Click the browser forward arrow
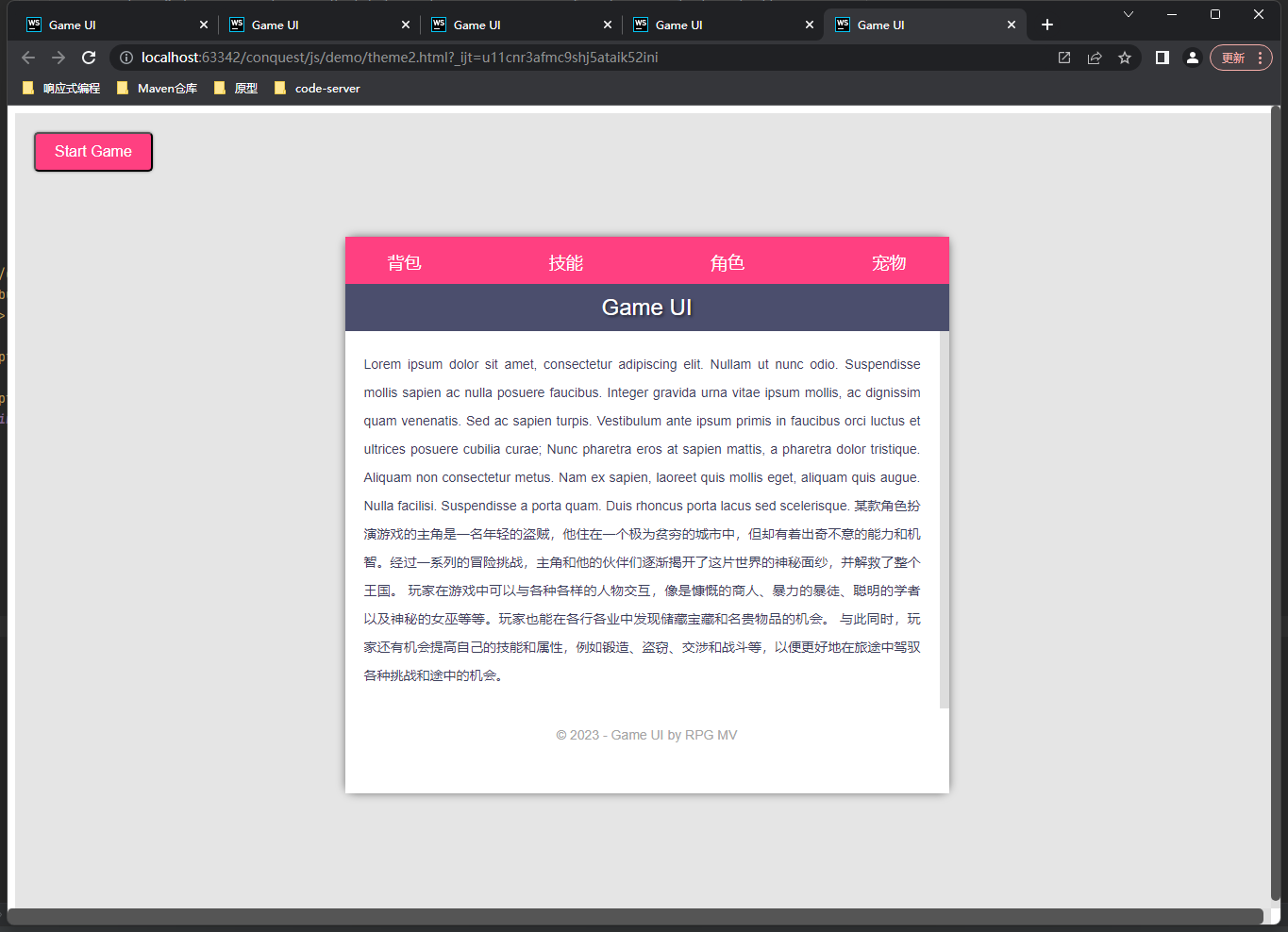 click(59, 58)
